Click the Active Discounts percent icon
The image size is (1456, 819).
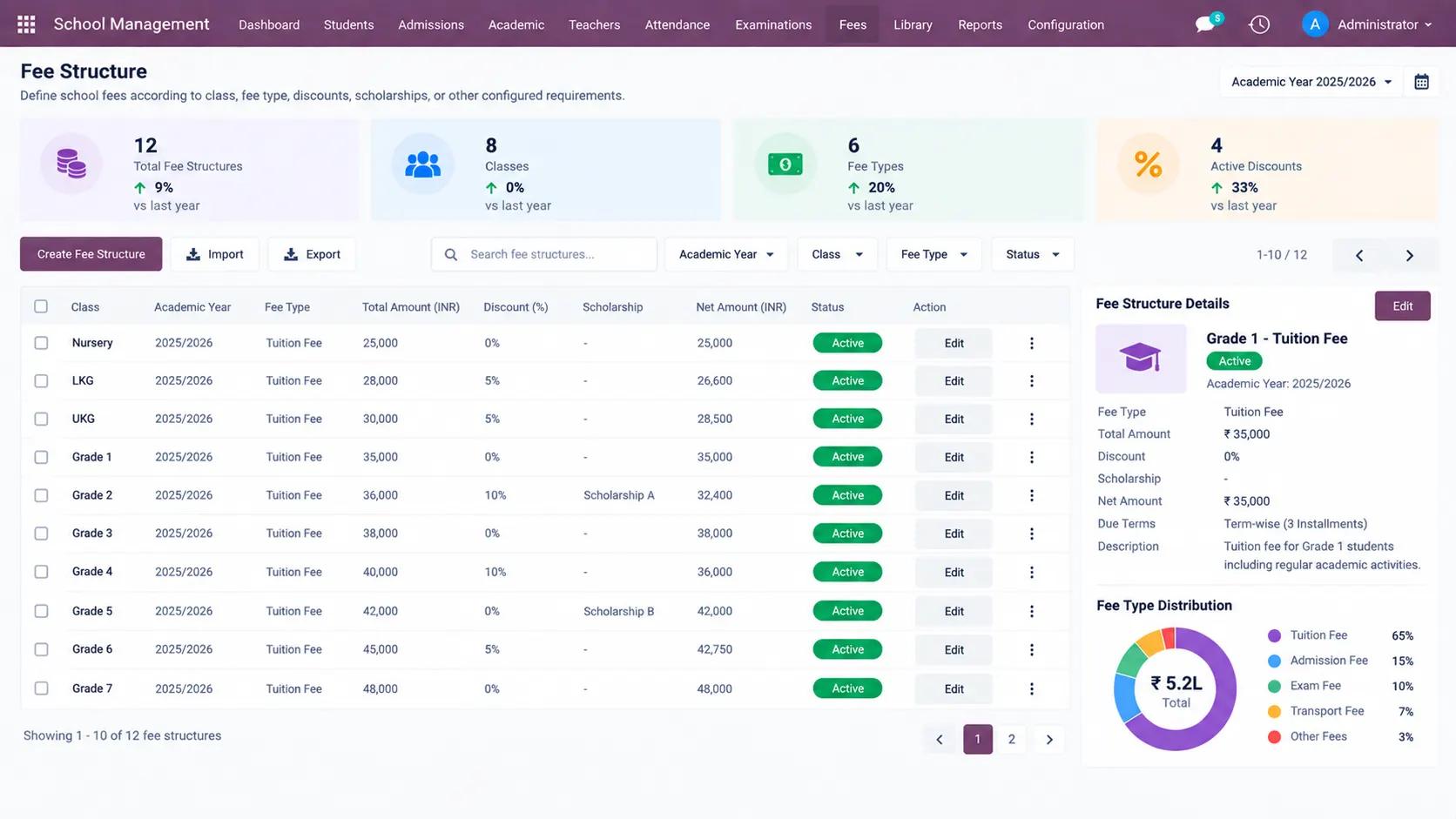[x=1148, y=164]
